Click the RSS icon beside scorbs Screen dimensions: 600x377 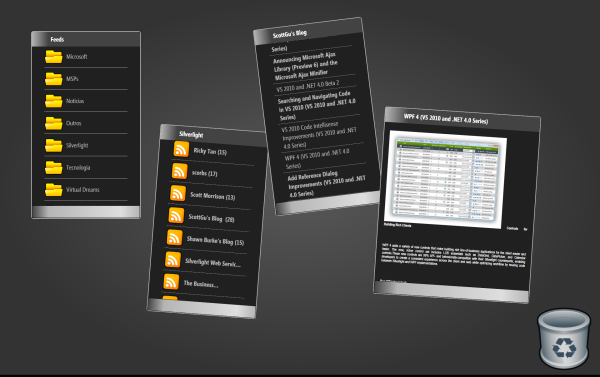(179, 171)
